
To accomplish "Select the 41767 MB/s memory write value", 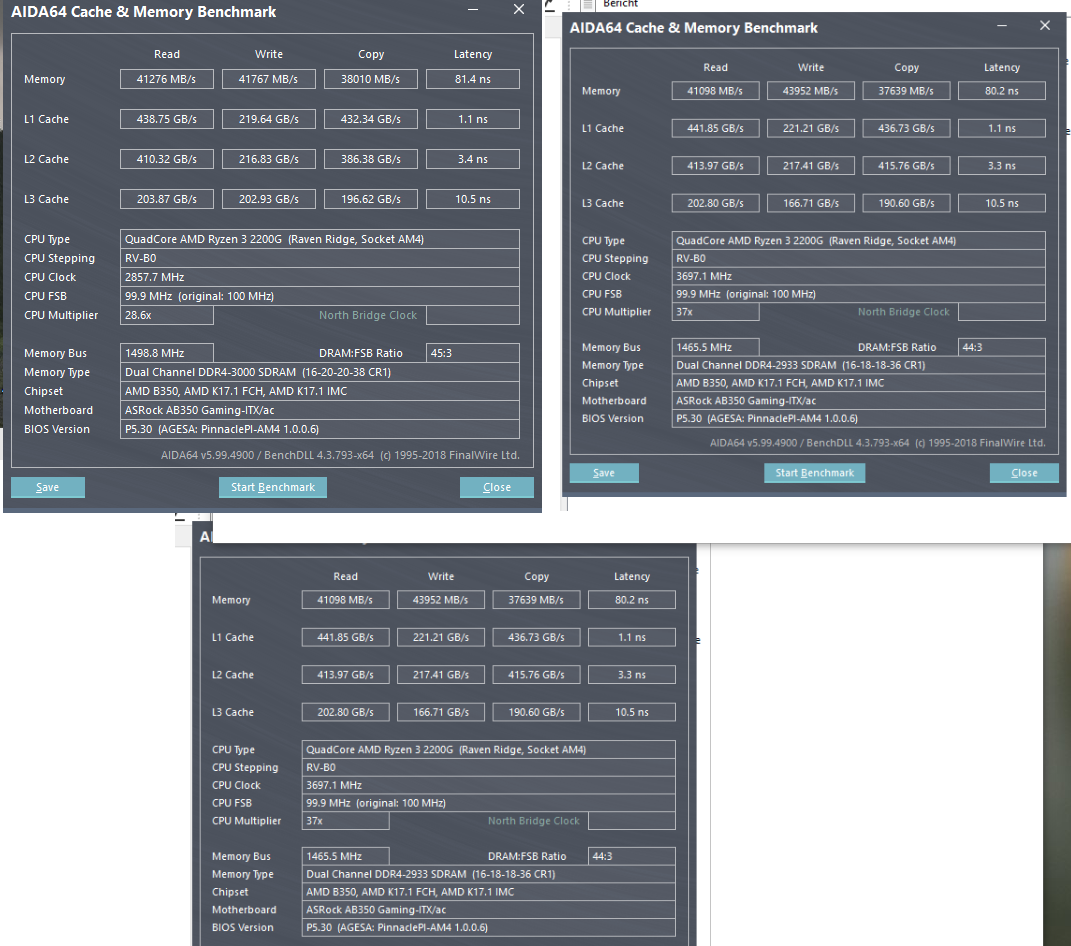I will (x=268, y=79).
